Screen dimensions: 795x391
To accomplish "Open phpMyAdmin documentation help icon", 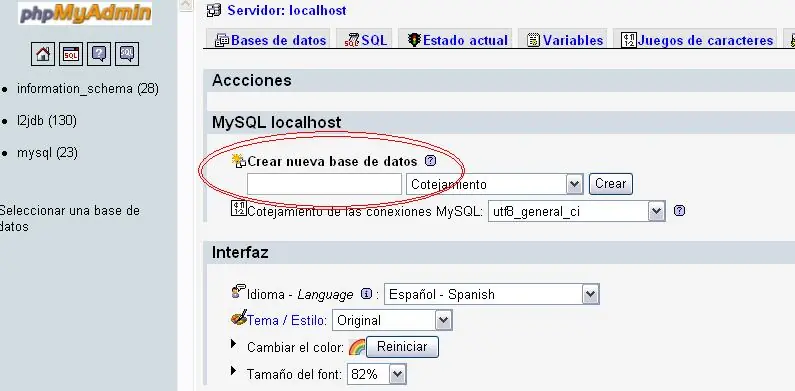I will [99, 54].
